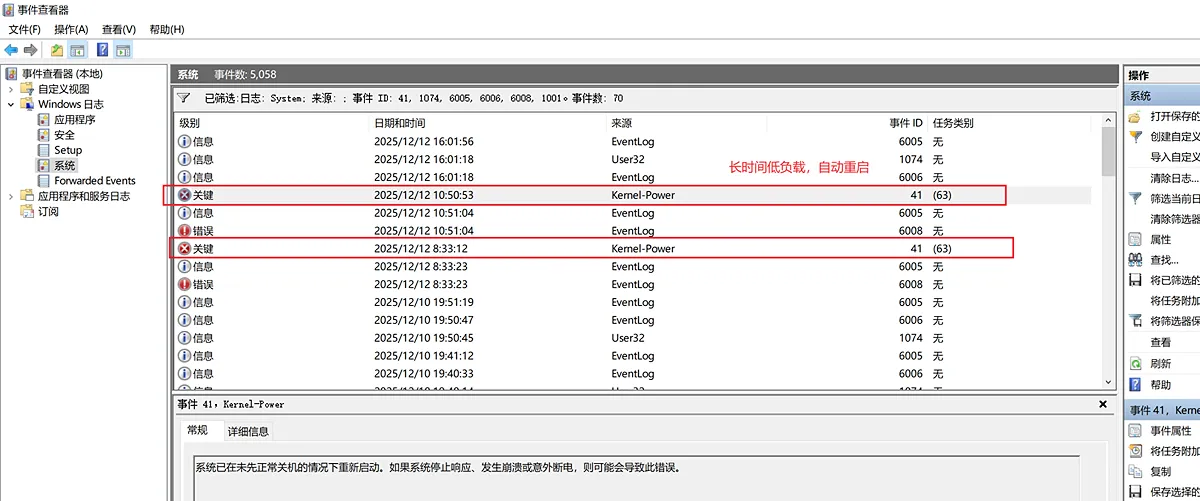Sort events by the 日期和时间 column header
This screenshot has width=1200, height=501.
click(402, 123)
